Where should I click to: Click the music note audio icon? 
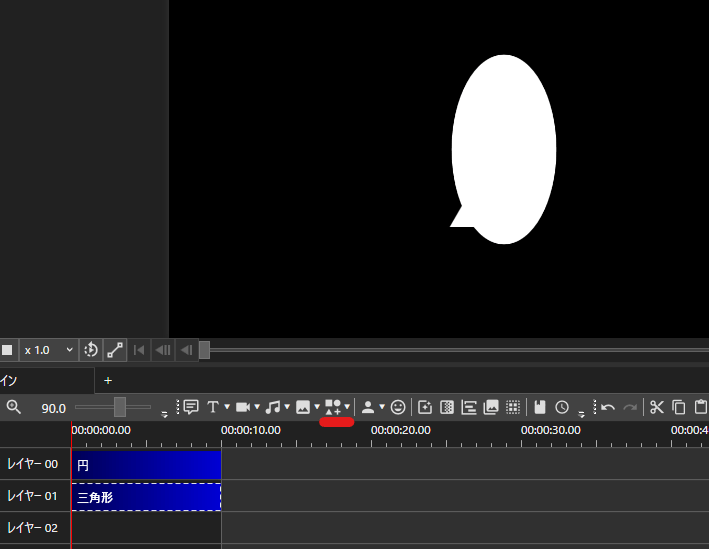pyautogui.click(x=272, y=407)
